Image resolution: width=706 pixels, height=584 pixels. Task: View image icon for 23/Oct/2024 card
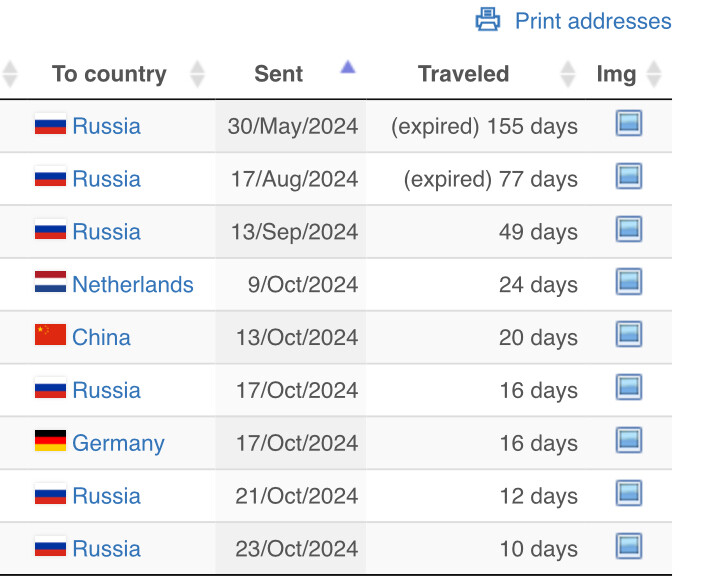[629, 546]
